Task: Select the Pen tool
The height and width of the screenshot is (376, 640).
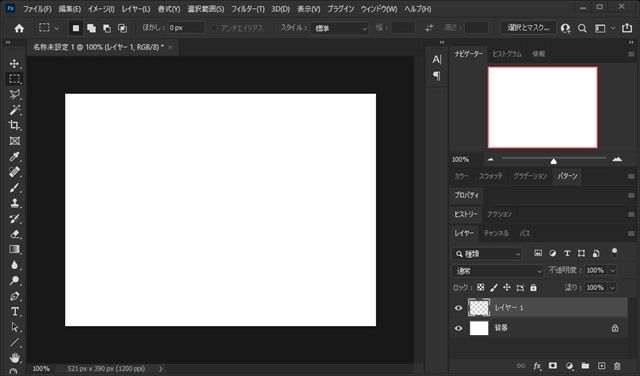Action: coord(14,296)
